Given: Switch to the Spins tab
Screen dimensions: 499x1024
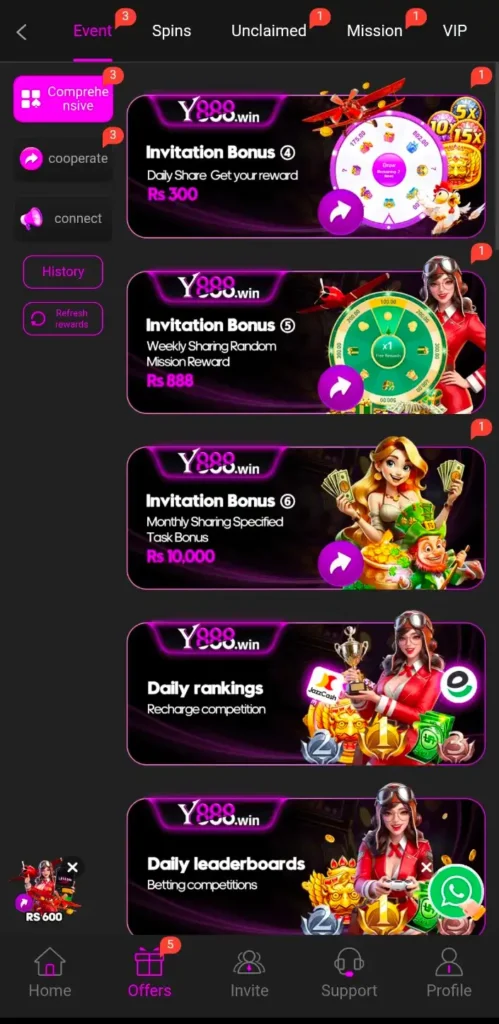Looking at the screenshot, I should pyautogui.click(x=171, y=31).
